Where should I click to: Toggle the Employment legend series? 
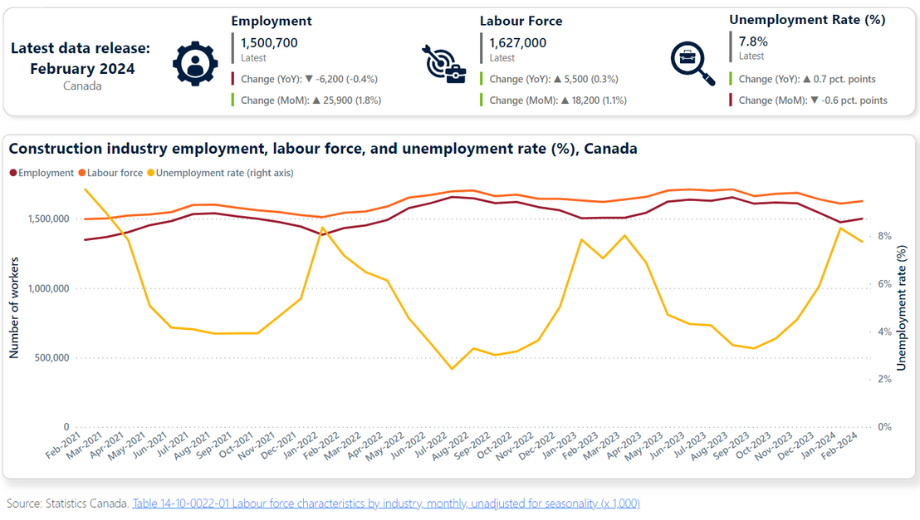42,173
